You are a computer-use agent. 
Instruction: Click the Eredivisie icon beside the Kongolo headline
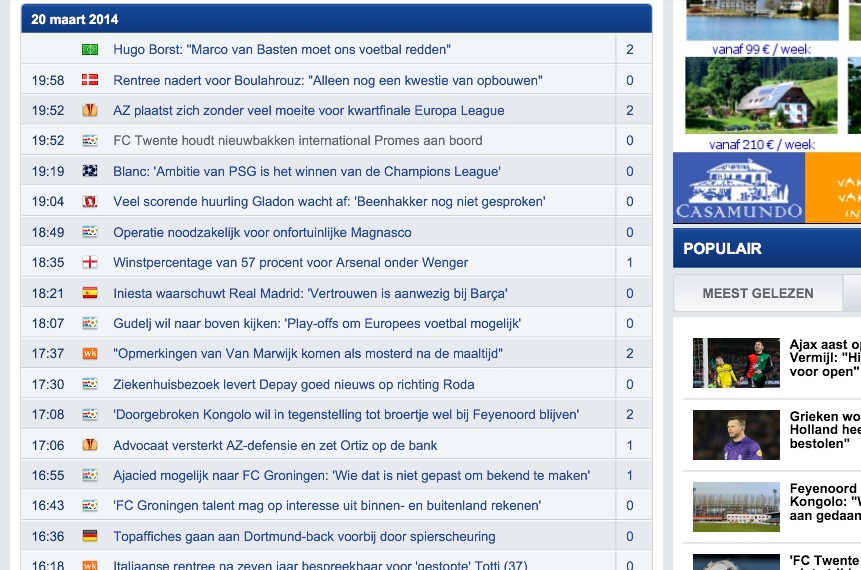click(90, 415)
